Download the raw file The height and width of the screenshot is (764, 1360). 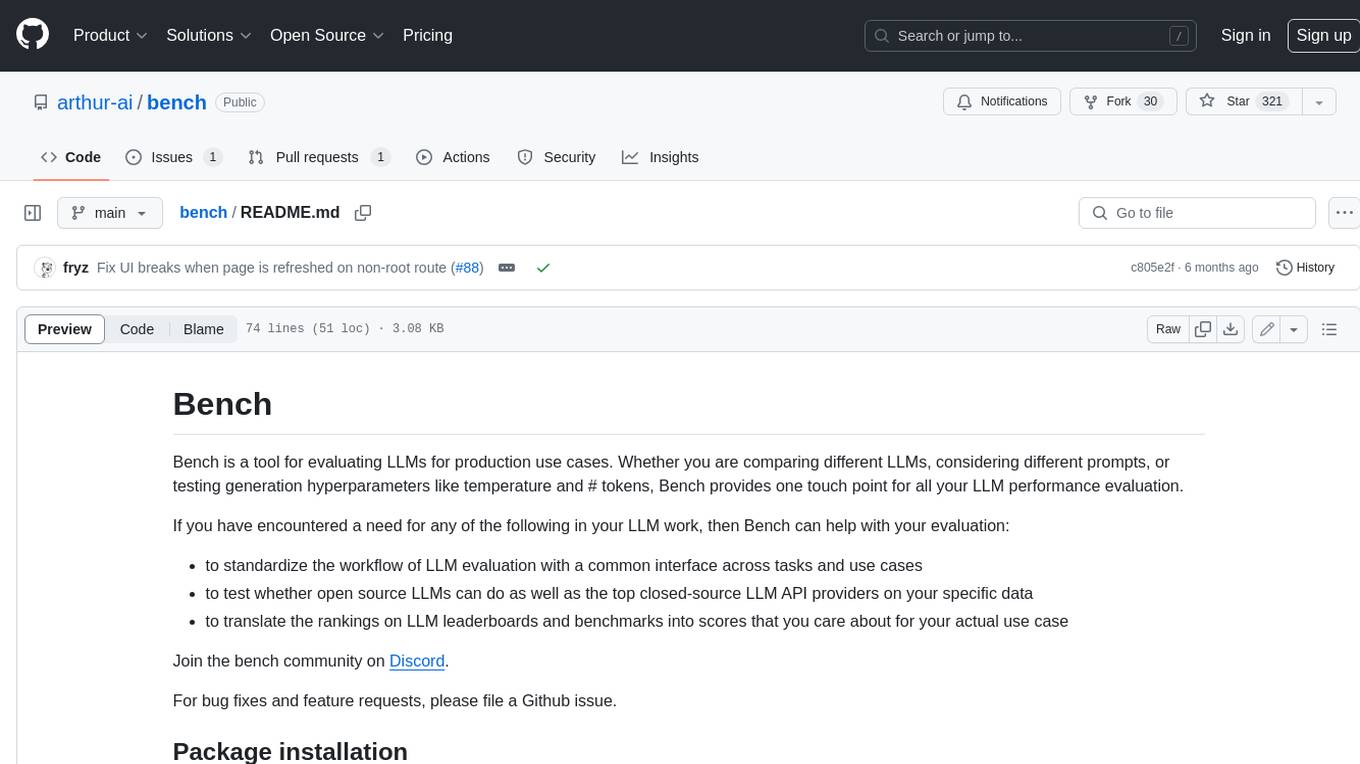pos(1231,329)
